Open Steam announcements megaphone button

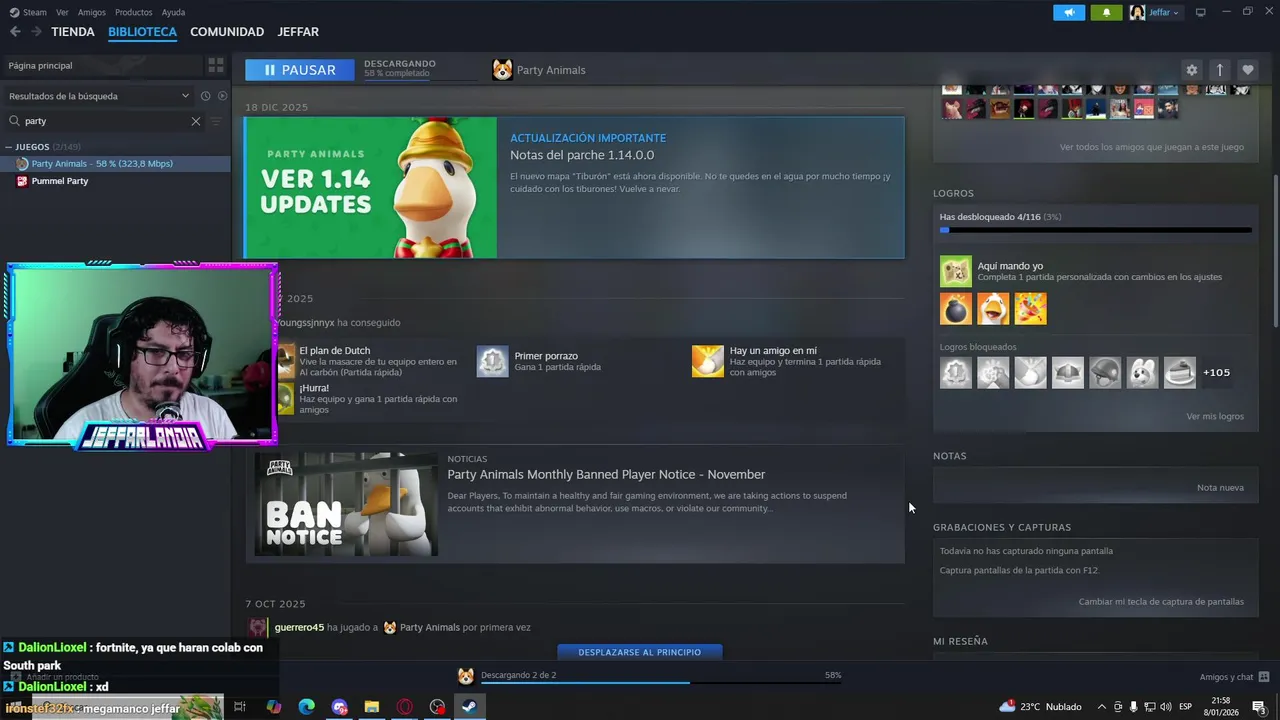pyautogui.click(x=1069, y=12)
